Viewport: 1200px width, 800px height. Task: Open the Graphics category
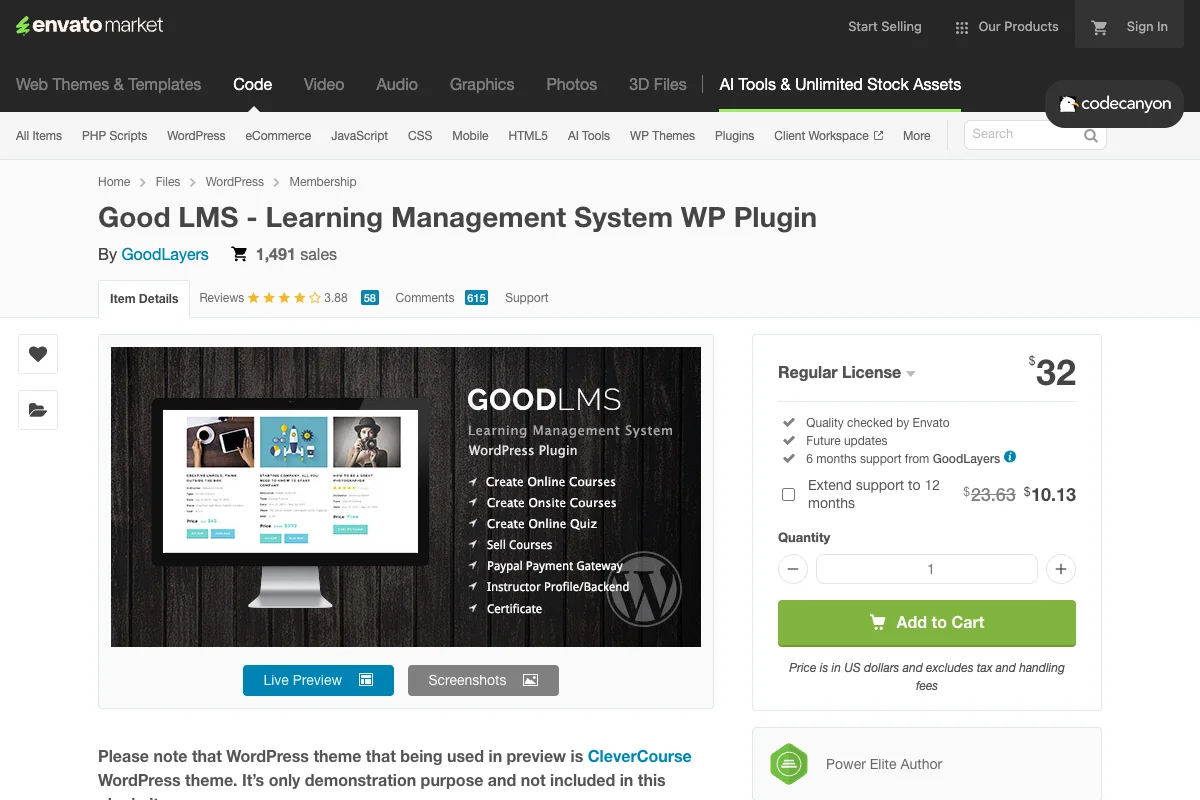[482, 85]
